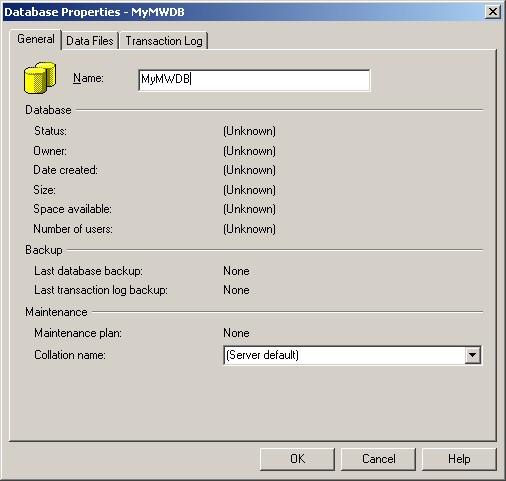Click the Name: label
The width and height of the screenshot is (506, 481).
pyautogui.click(x=88, y=78)
